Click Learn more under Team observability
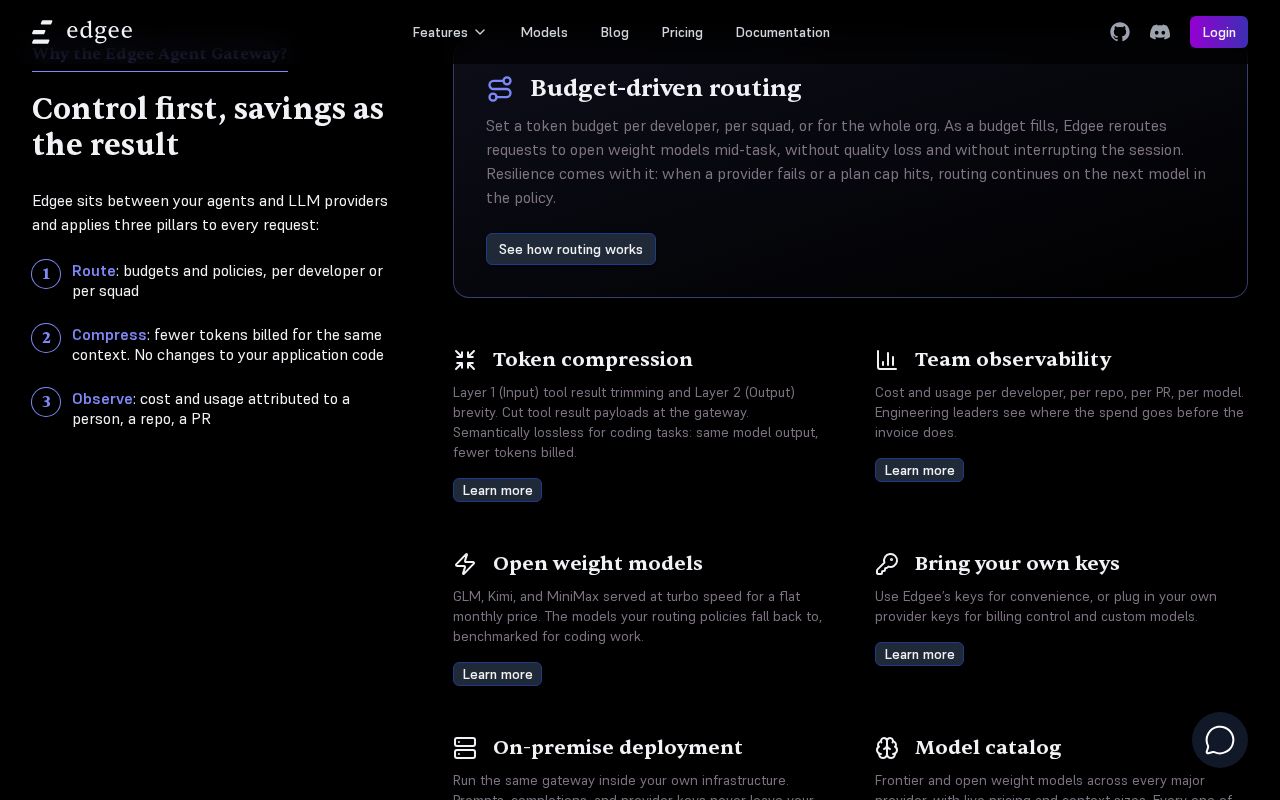Viewport: 1280px width, 800px height. 919,470
